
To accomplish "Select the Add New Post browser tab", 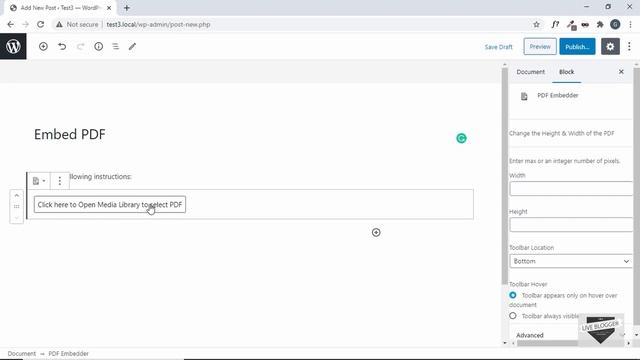I will [60, 8].
